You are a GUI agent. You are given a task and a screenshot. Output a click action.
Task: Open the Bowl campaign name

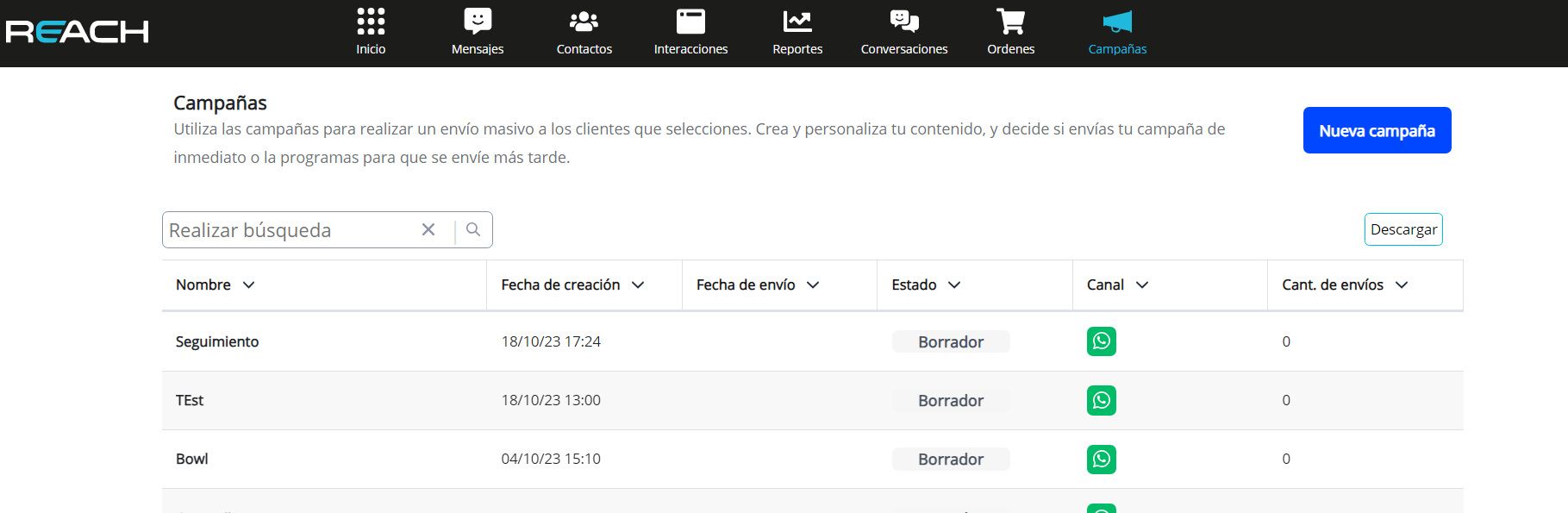click(x=192, y=459)
